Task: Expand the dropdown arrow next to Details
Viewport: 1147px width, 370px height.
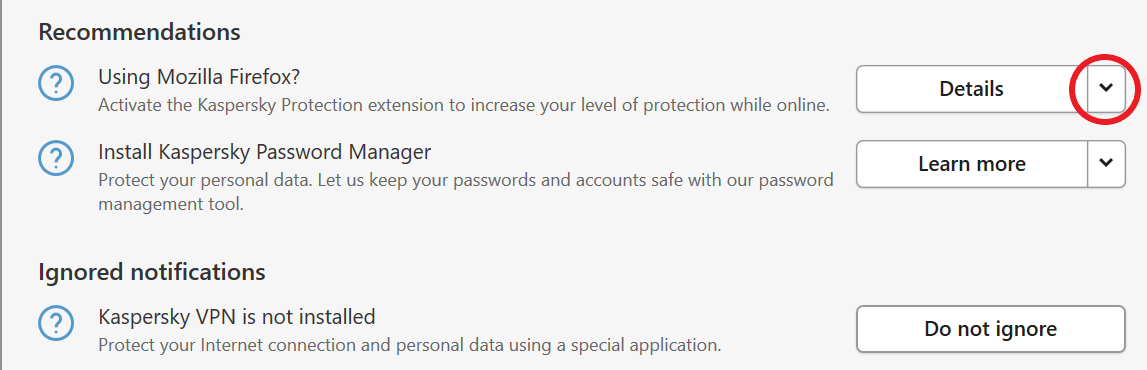Action: (x=1106, y=89)
